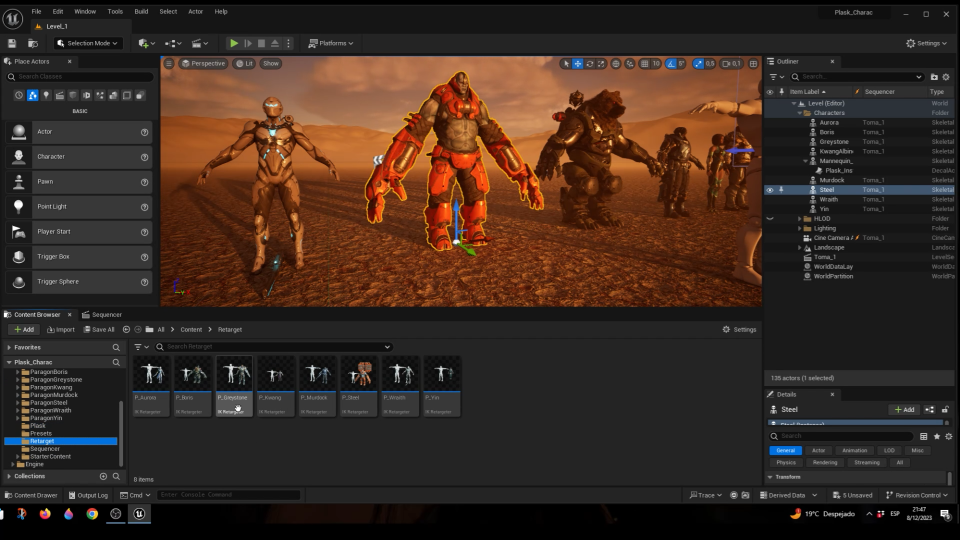Open the Output Log
Image resolution: width=960 pixels, height=540 pixels.
(x=88, y=495)
